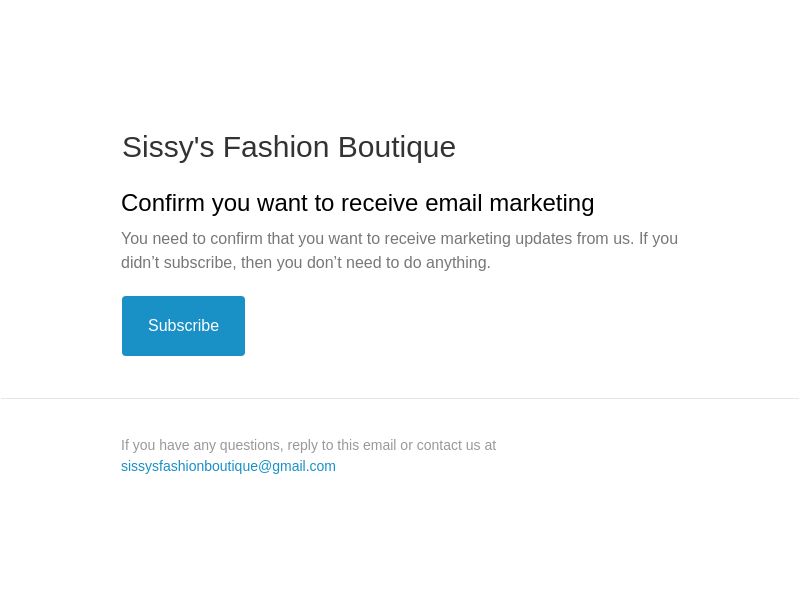Image resolution: width=800 pixels, height=600 pixels.
Task: Click the blue Subscribe button
Action: pos(183,326)
